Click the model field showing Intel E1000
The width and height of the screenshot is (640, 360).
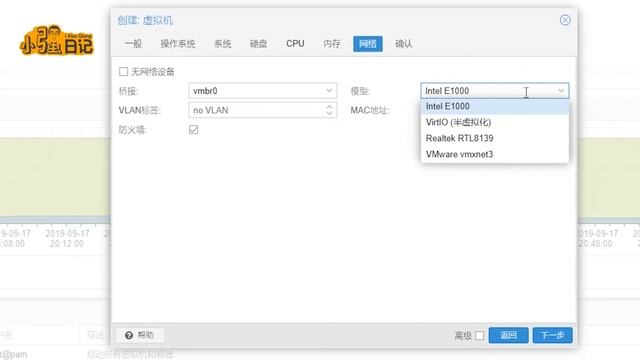pyautogui.click(x=495, y=91)
